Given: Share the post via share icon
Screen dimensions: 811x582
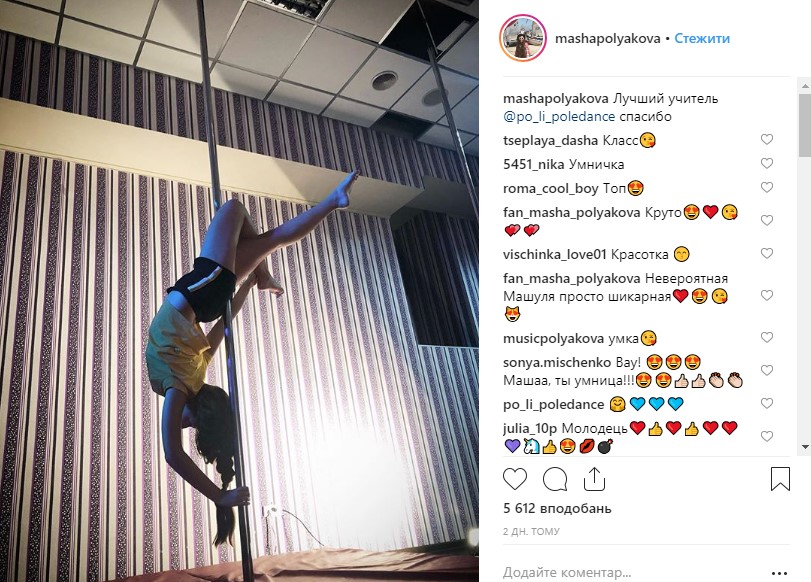Looking at the screenshot, I should tap(594, 479).
